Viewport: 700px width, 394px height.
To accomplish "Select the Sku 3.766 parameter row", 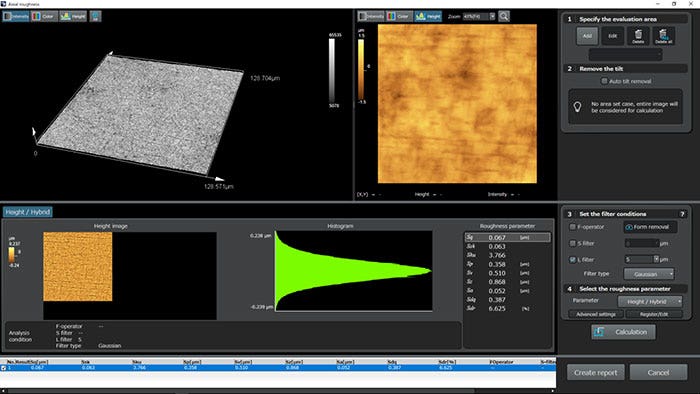I will [507, 255].
